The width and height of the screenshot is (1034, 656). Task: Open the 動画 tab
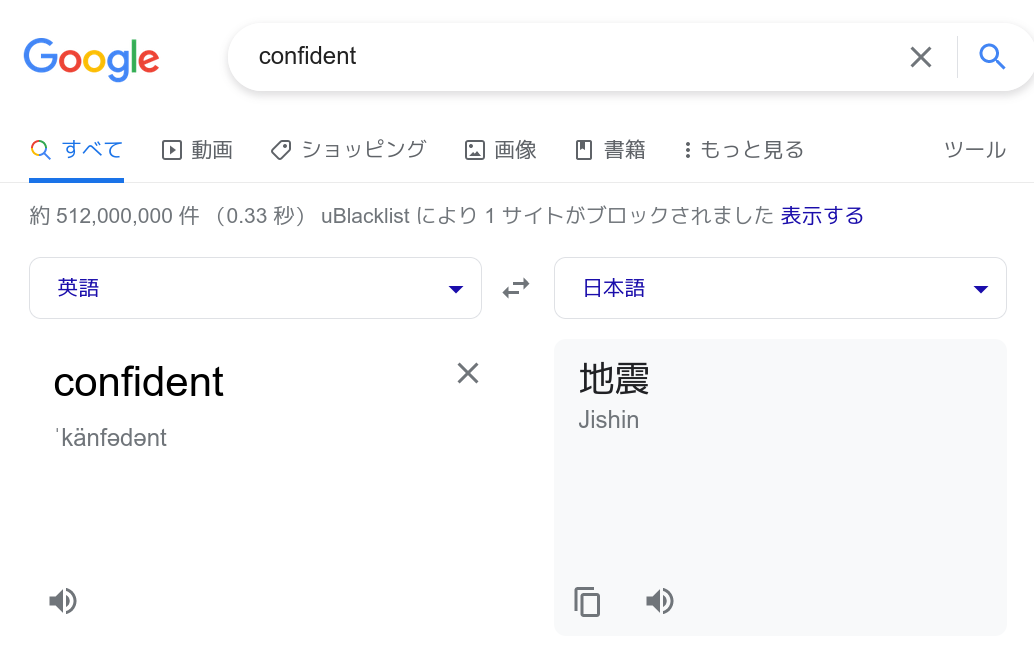197,150
